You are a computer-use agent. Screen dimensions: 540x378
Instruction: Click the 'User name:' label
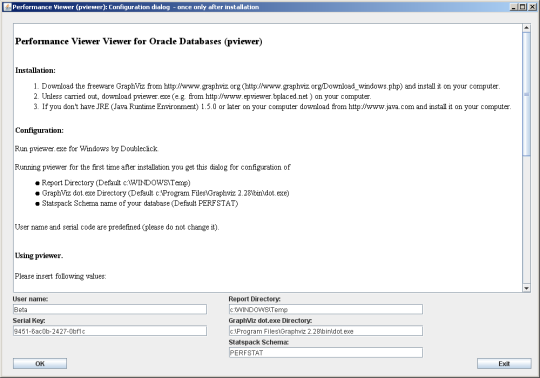click(30, 299)
